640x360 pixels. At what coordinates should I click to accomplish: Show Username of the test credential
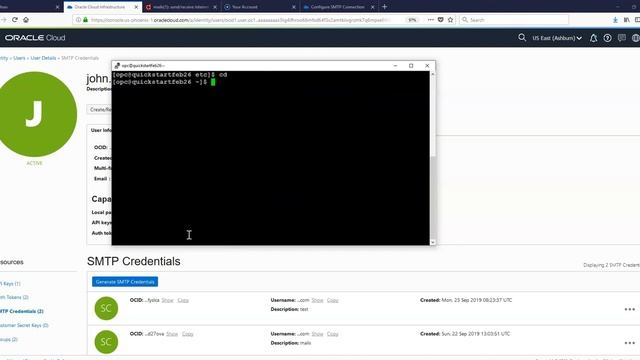point(317,300)
